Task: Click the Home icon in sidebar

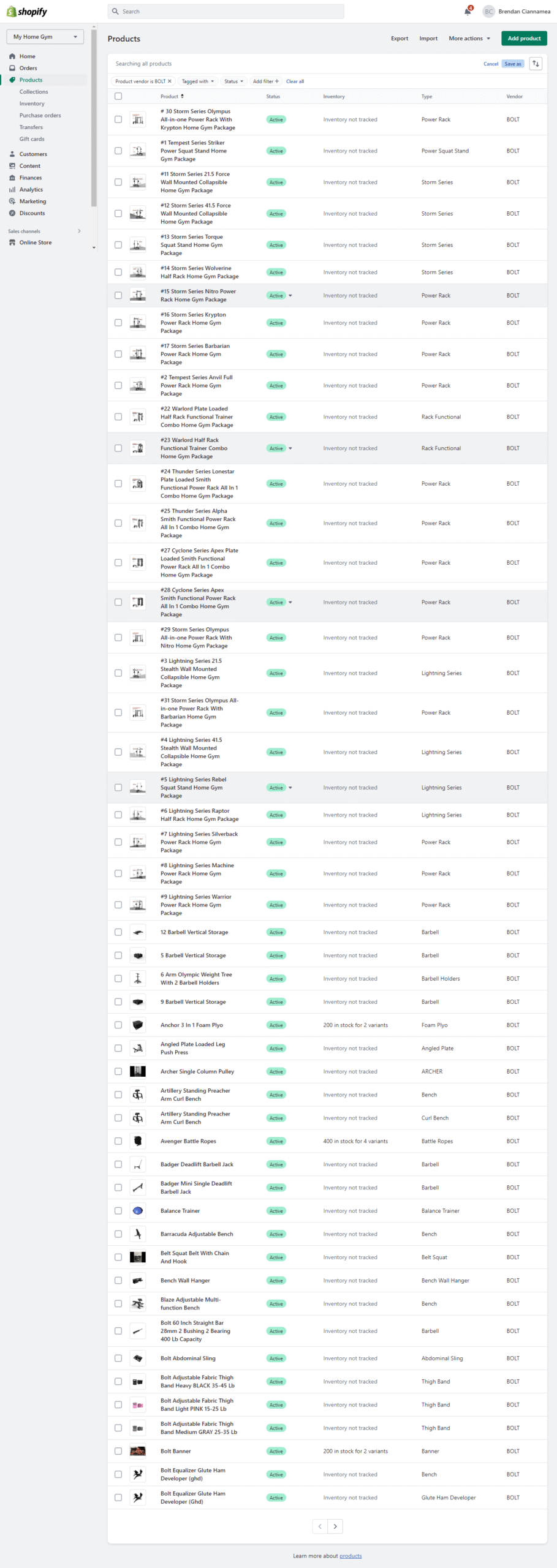Action: point(12,56)
